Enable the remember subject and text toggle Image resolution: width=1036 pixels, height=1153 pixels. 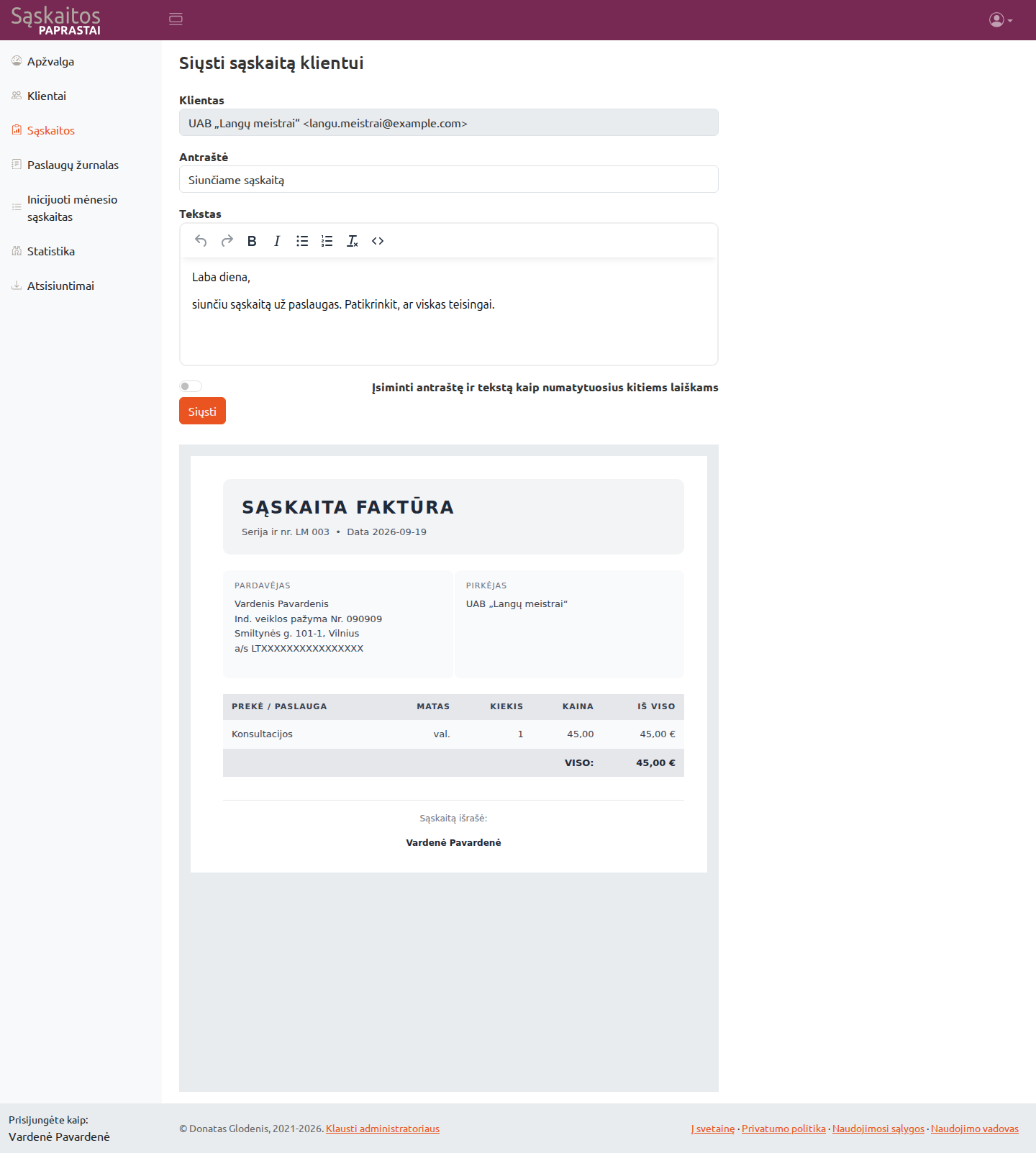[191, 386]
